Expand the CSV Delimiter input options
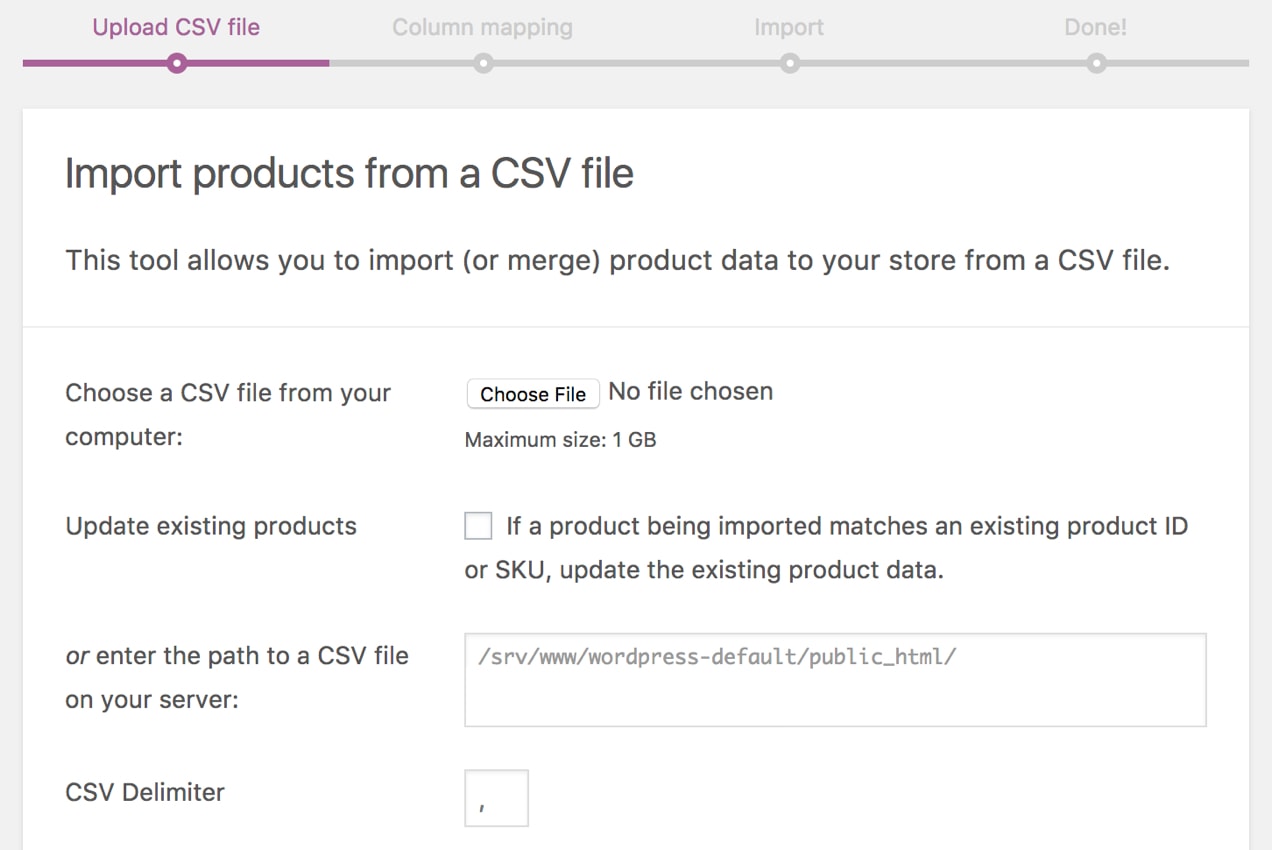Viewport: 1272px width, 850px height. 496,797
